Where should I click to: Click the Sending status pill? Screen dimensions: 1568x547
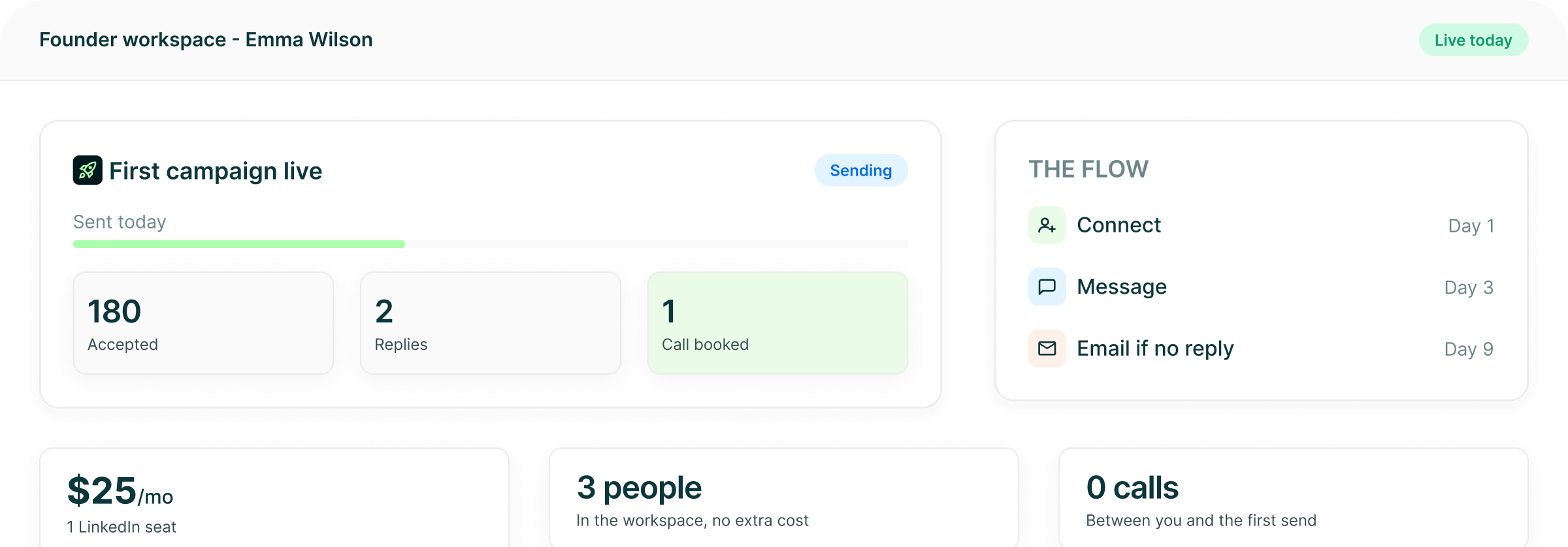click(x=860, y=170)
